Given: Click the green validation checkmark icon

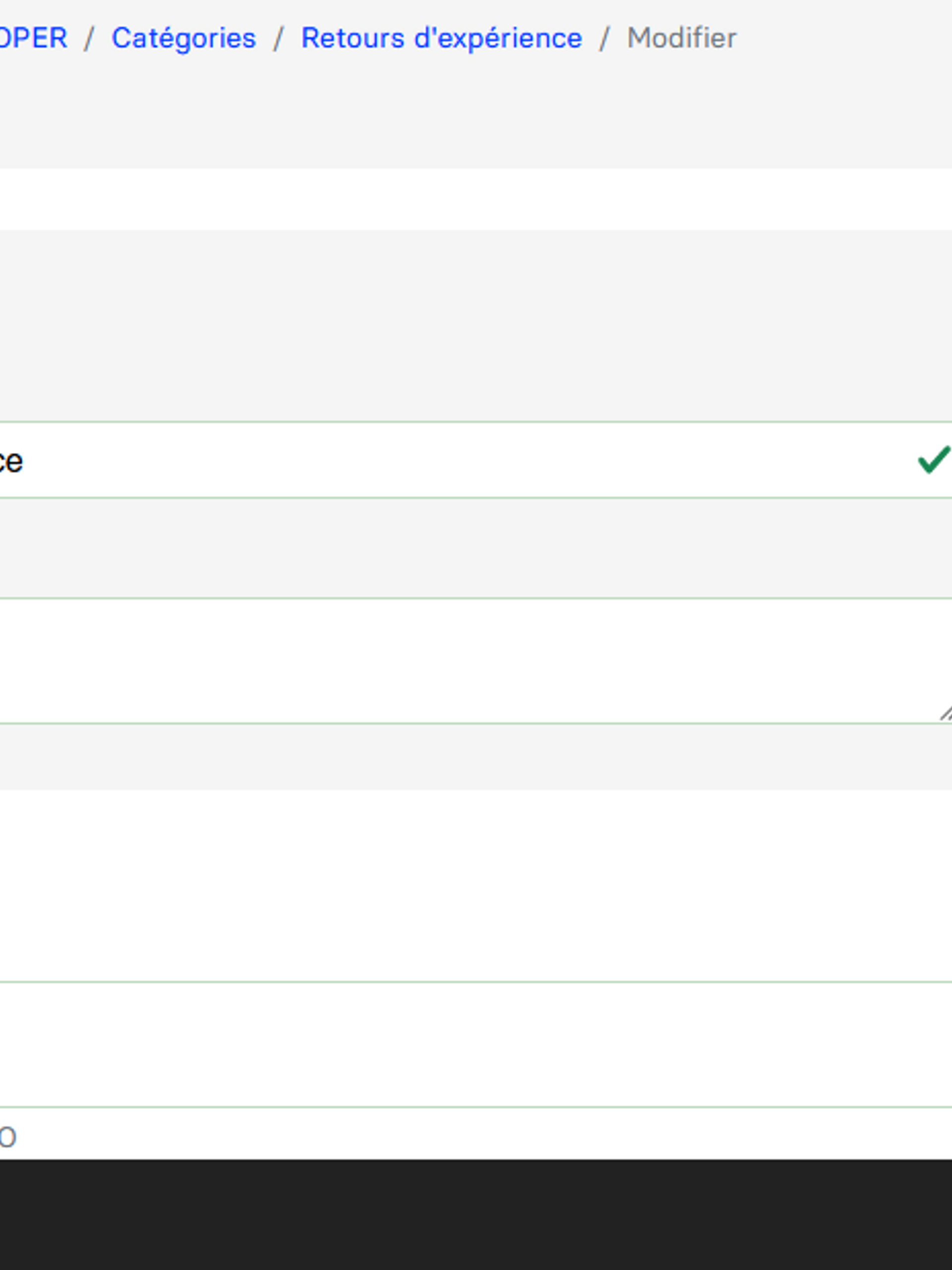Looking at the screenshot, I should click(x=934, y=460).
